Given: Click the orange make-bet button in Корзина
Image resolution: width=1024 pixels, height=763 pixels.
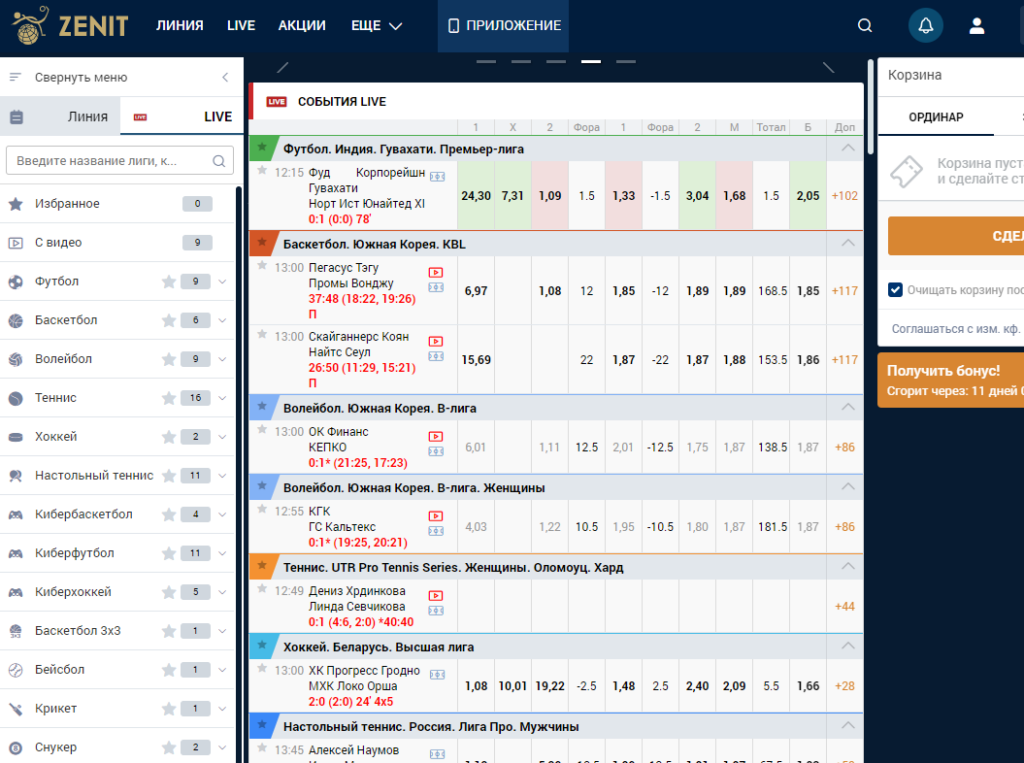Looking at the screenshot, I should (x=956, y=236).
